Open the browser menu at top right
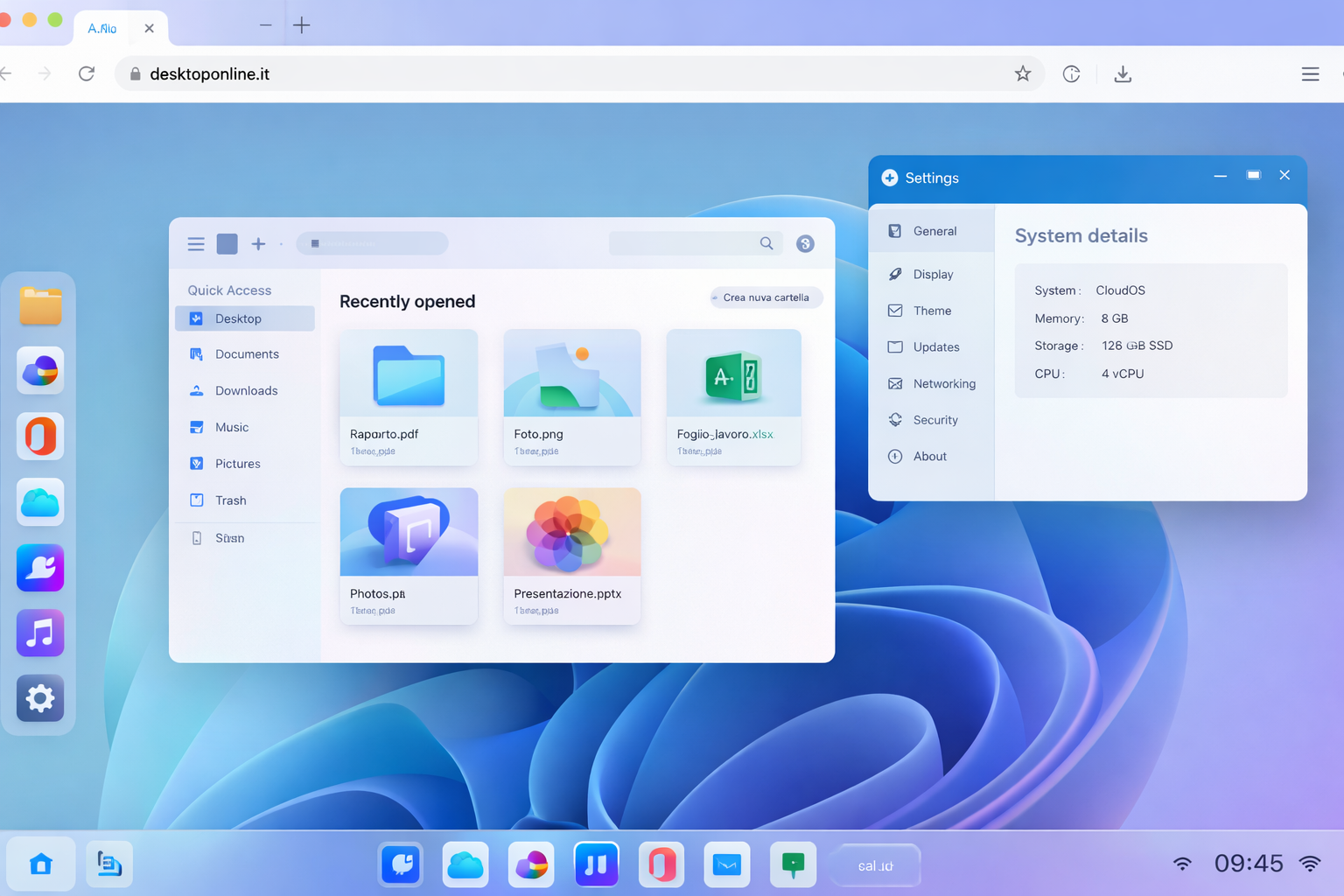This screenshot has height=896, width=1344. 1310,73
